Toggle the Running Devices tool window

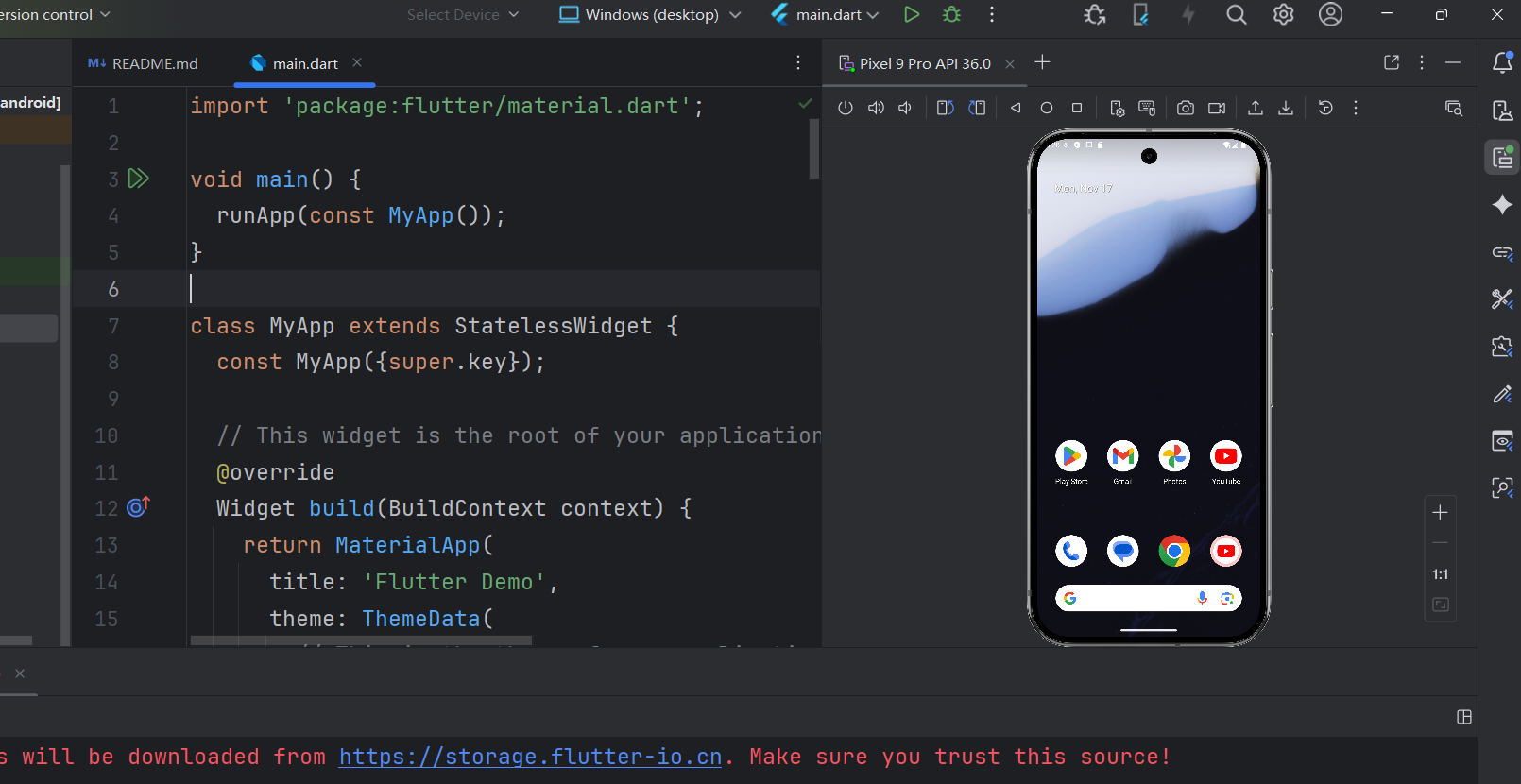[1502, 158]
